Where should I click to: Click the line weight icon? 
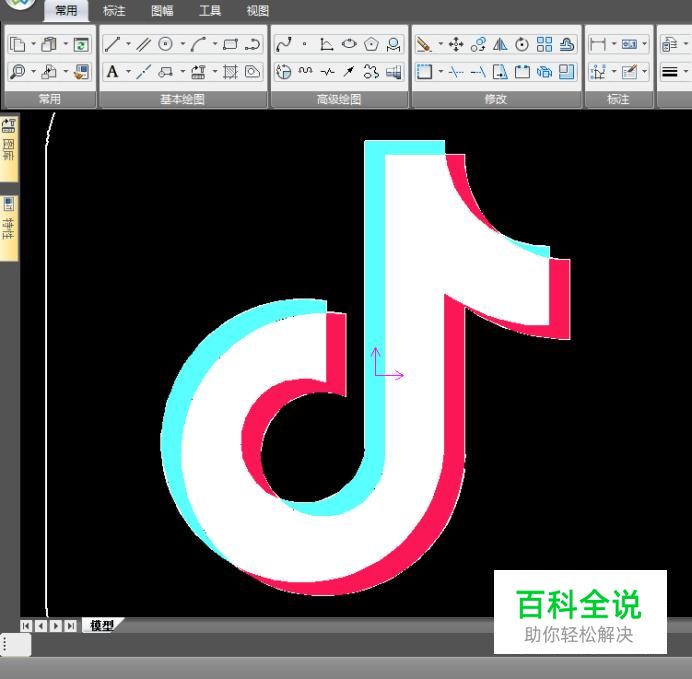(x=670, y=71)
